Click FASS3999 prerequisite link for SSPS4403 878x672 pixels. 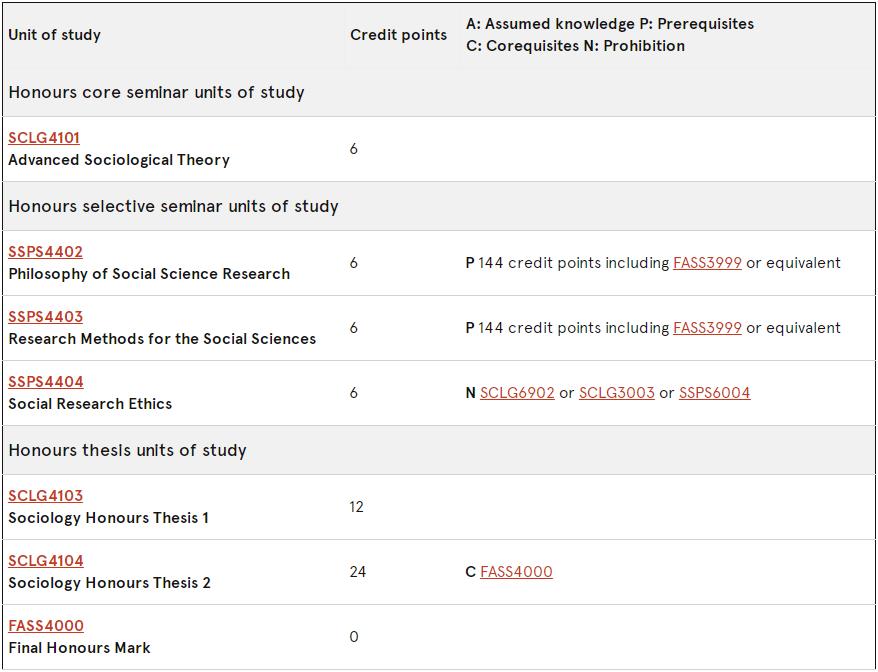coord(707,328)
